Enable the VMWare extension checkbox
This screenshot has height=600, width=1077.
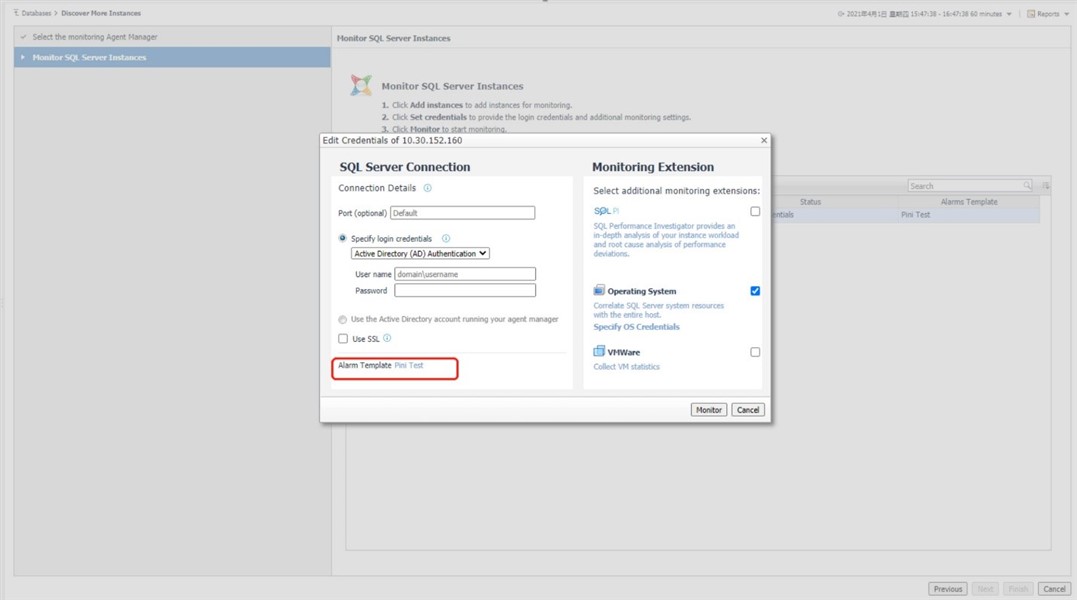click(x=755, y=352)
